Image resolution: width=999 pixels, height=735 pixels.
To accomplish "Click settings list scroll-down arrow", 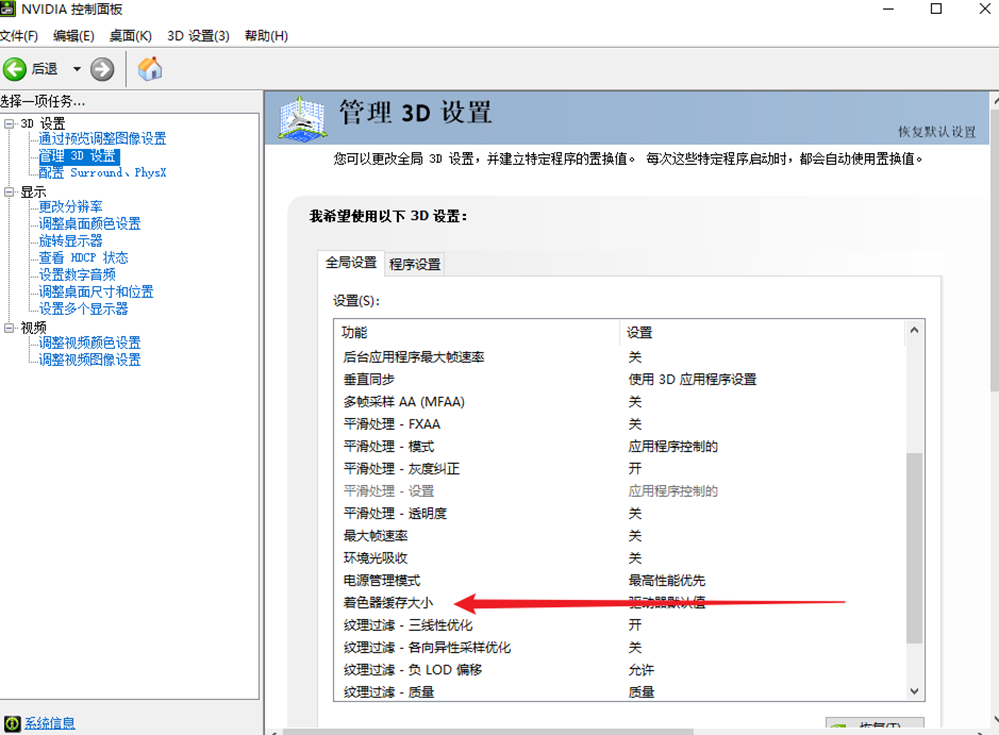I will [x=914, y=691].
